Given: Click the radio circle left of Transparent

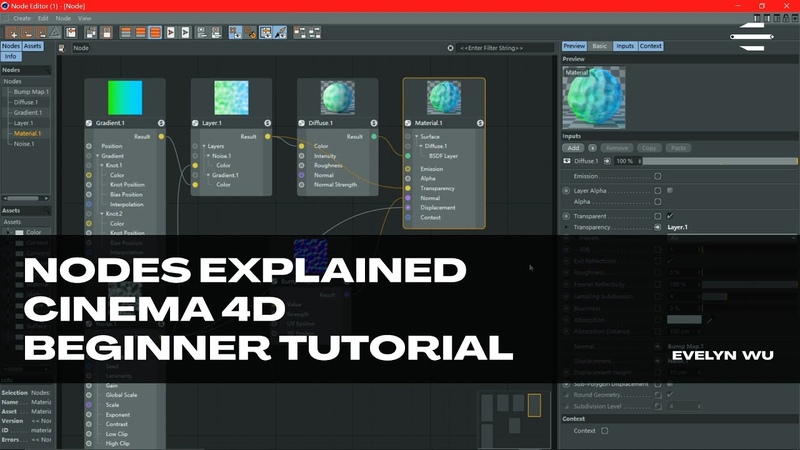Looking at the screenshot, I should [566, 216].
